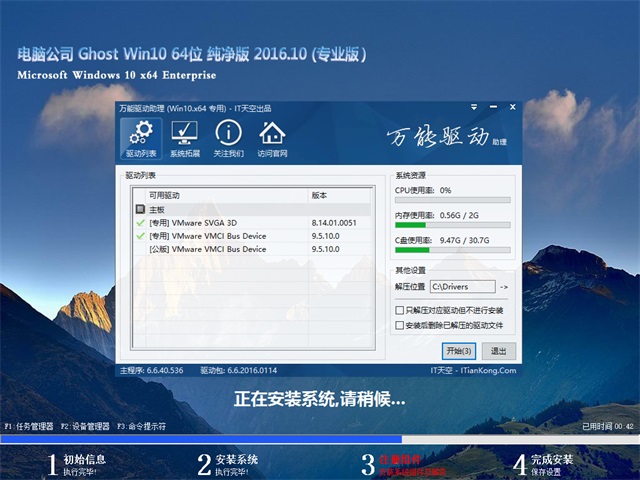This screenshot has width=640, height=480.
Task: Click the 内存使用率 memory usage bar
Action: (453, 225)
